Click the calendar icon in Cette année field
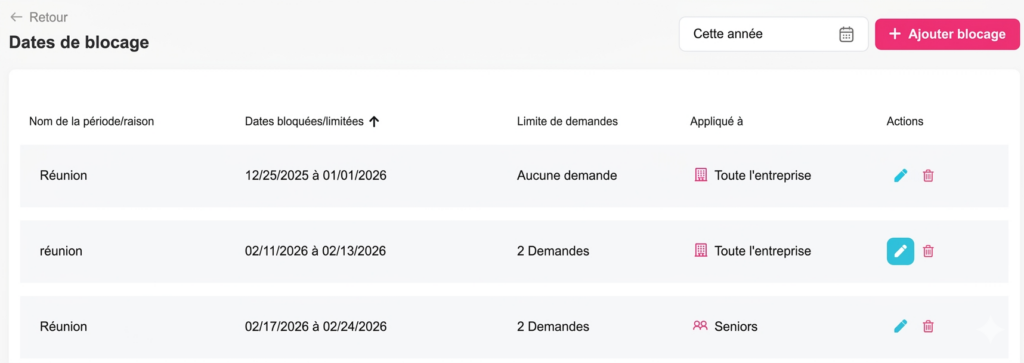Screen dimensions: 1024x363 coord(846,35)
